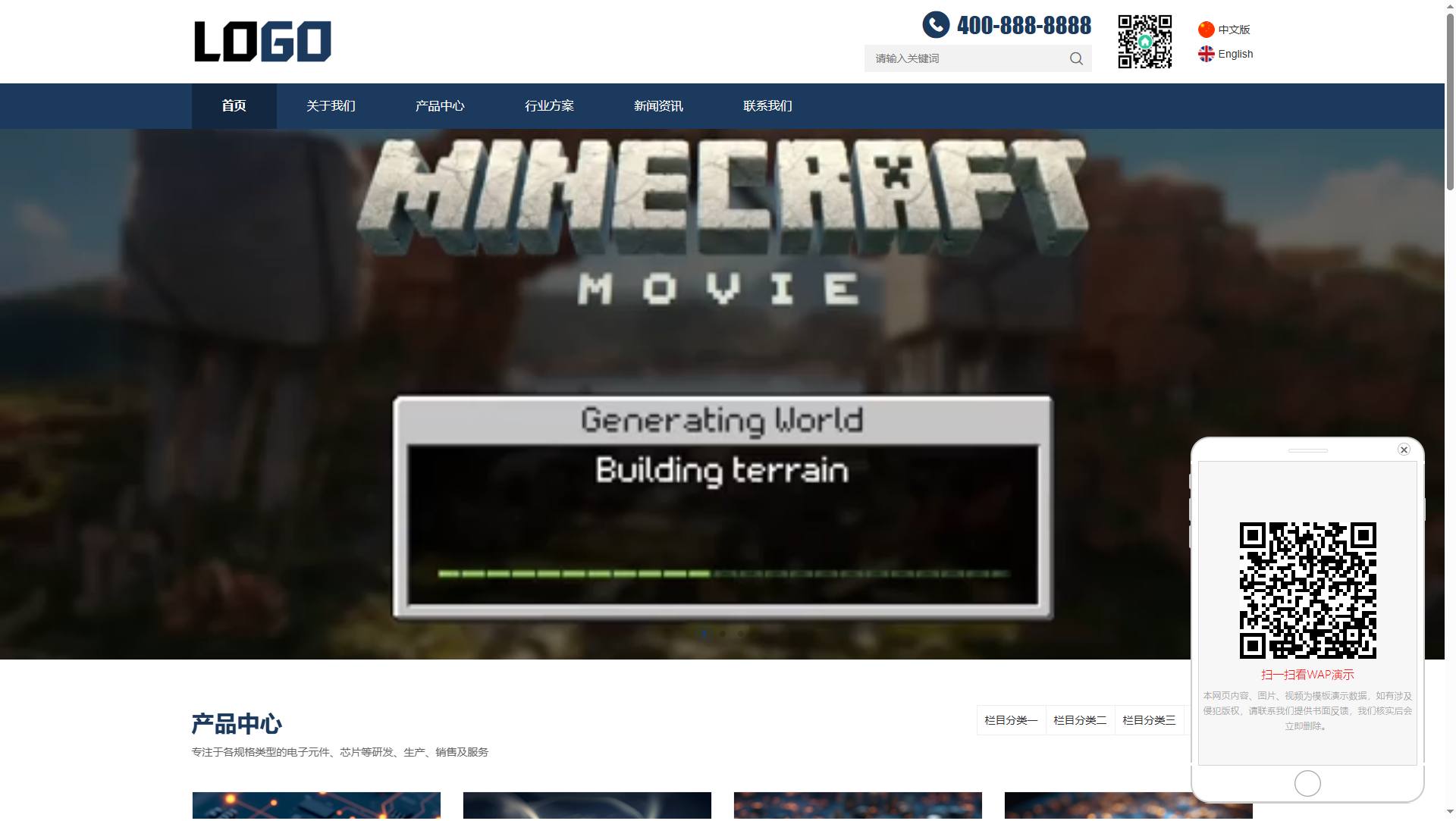
Task: Click the phone mockup home button
Action: (x=1307, y=783)
